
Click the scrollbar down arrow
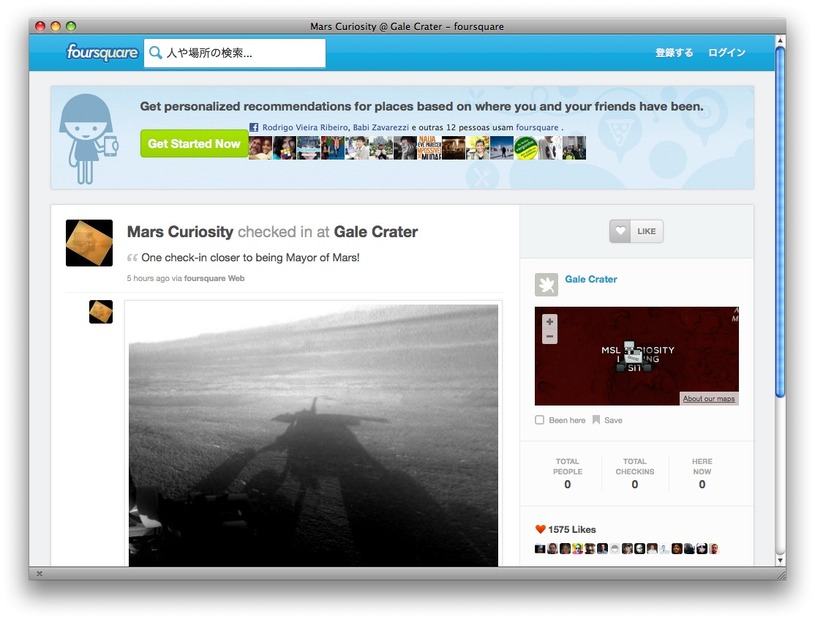pyautogui.click(x=780, y=560)
